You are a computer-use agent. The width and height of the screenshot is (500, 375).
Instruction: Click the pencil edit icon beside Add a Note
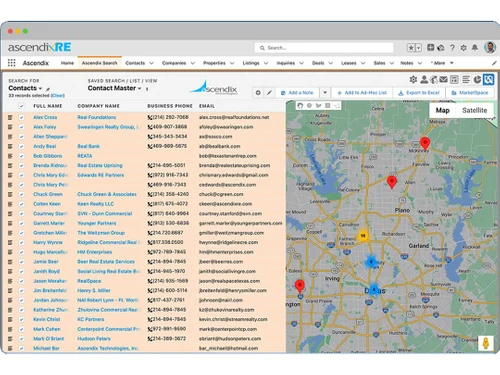pos(269,93)
